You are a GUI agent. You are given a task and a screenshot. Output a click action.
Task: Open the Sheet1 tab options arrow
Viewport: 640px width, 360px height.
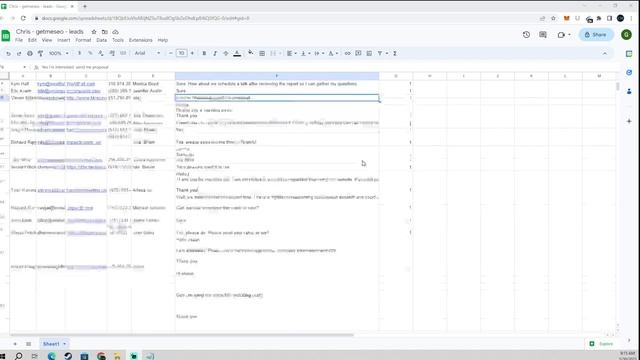click(64, 344)
